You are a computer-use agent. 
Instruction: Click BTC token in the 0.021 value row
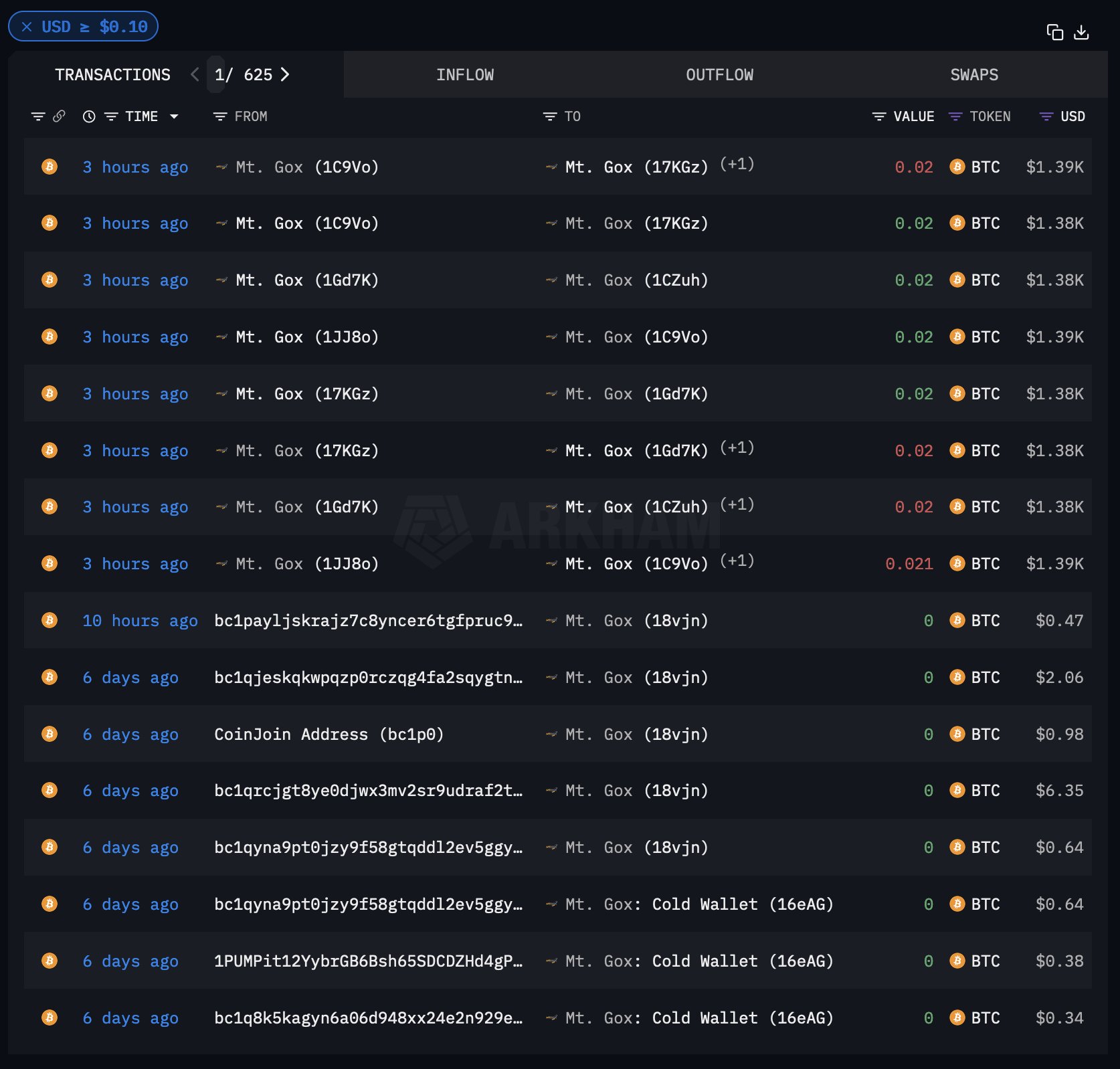tap(975, 564)
